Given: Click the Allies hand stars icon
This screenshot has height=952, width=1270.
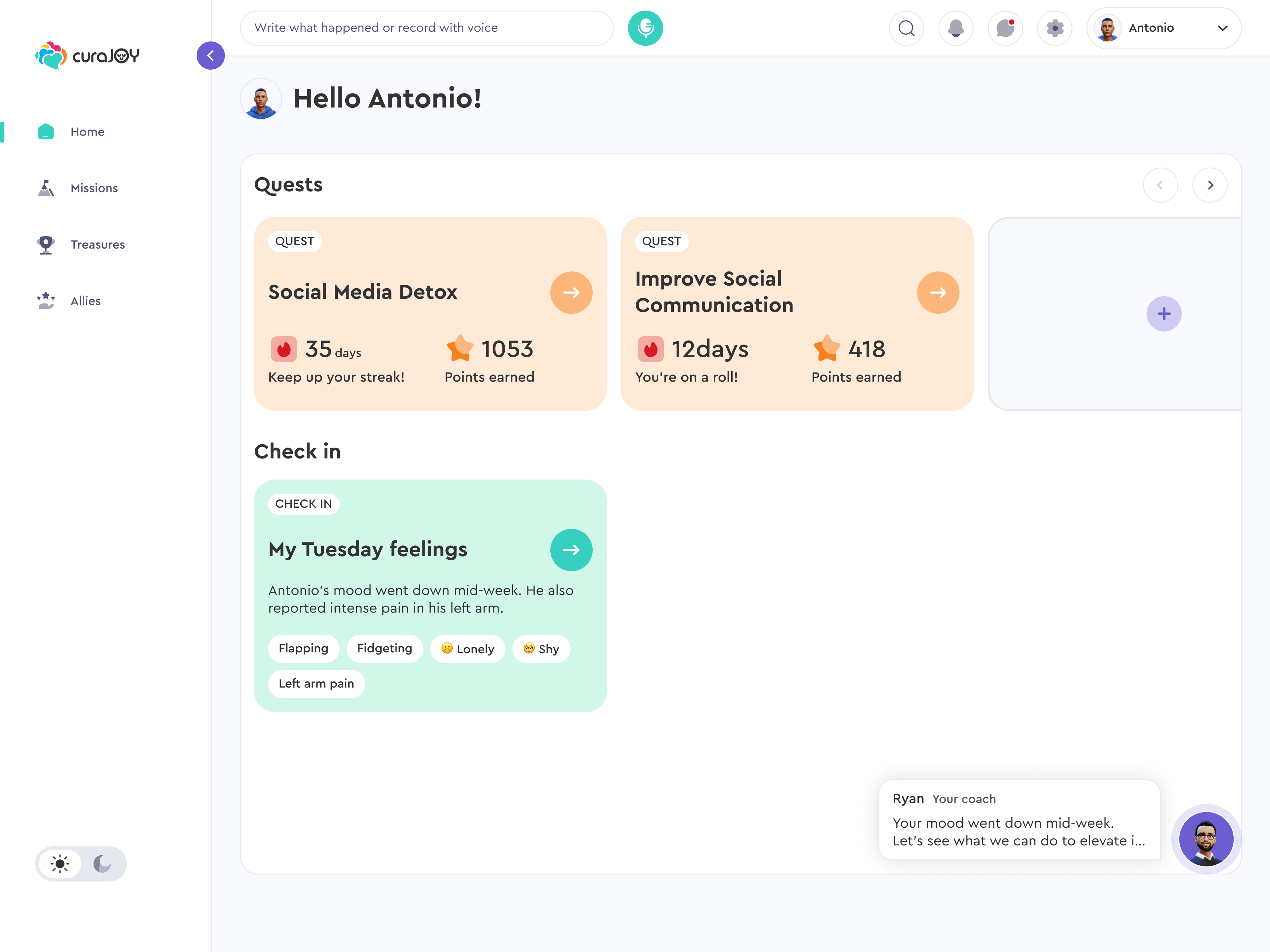Looking at the screenshot, I should (x=46, y=301).
